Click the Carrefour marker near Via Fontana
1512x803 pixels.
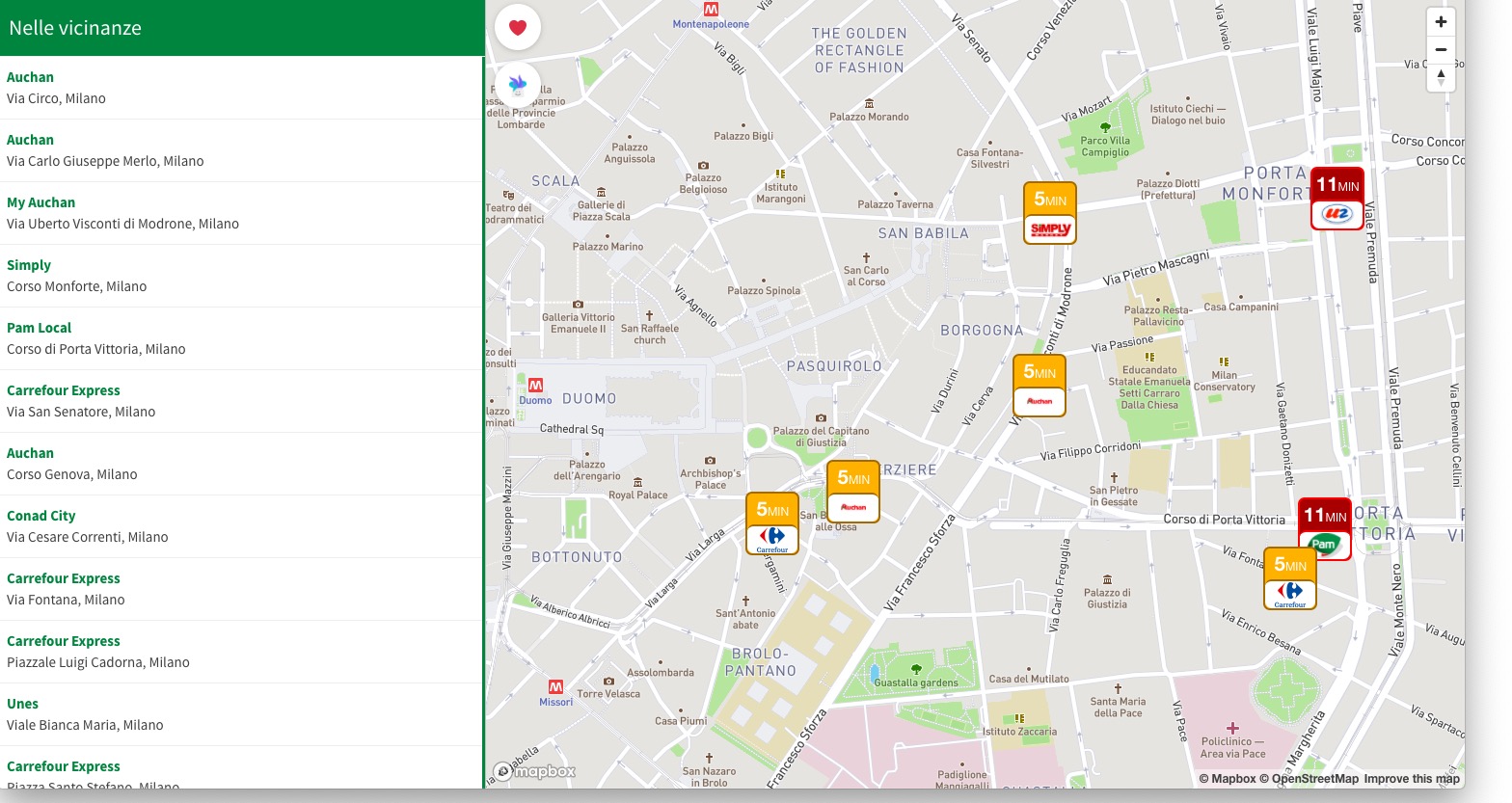coord(1289,579)
